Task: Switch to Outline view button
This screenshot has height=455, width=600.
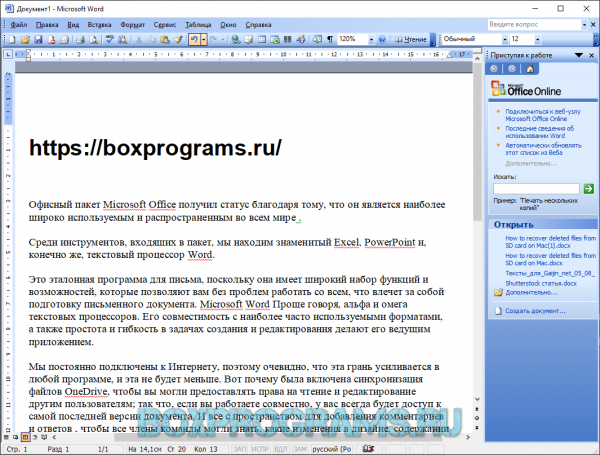Action: tap(35, 437)
